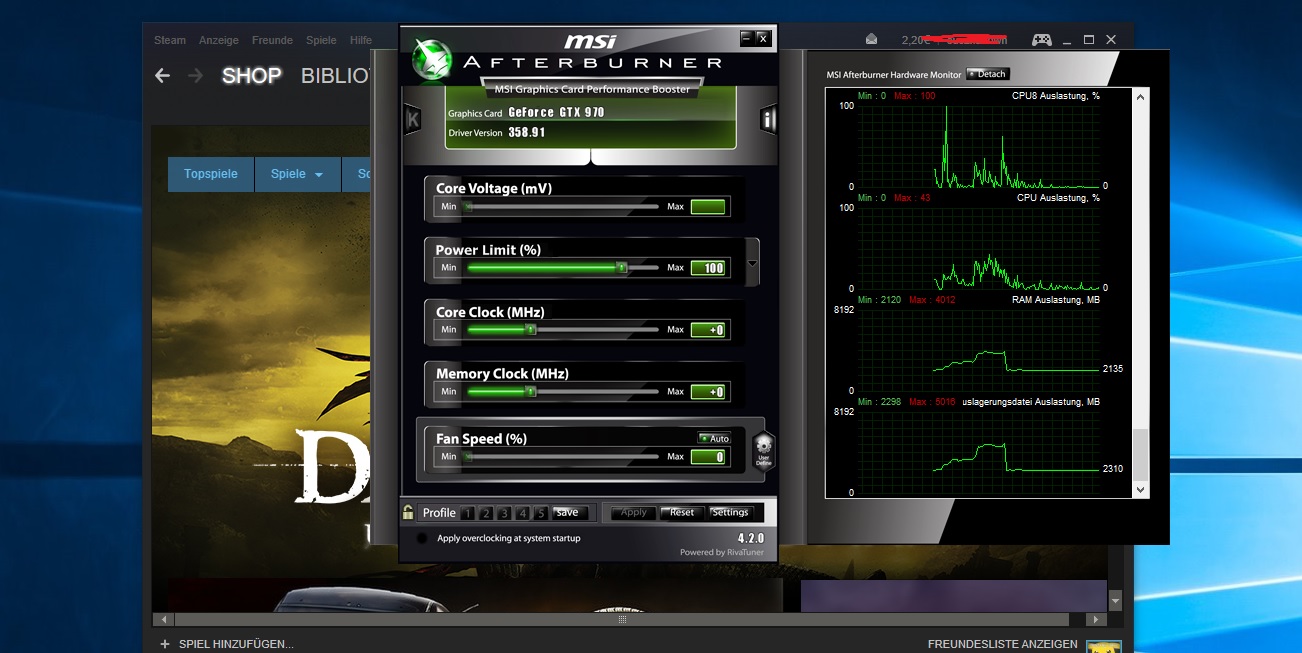Click the Power Limit value field showing 100

[x=708, y=268]
